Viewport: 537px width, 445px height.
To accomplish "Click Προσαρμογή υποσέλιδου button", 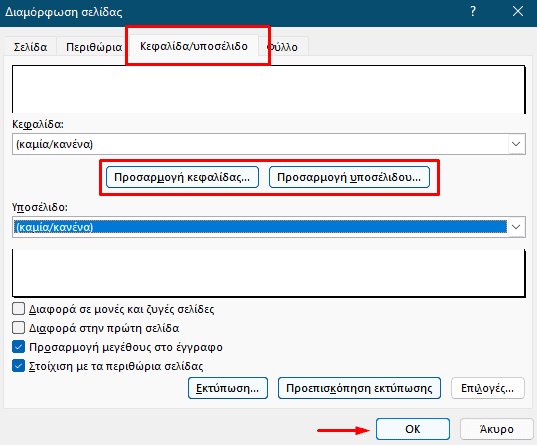I will [349, 177].
